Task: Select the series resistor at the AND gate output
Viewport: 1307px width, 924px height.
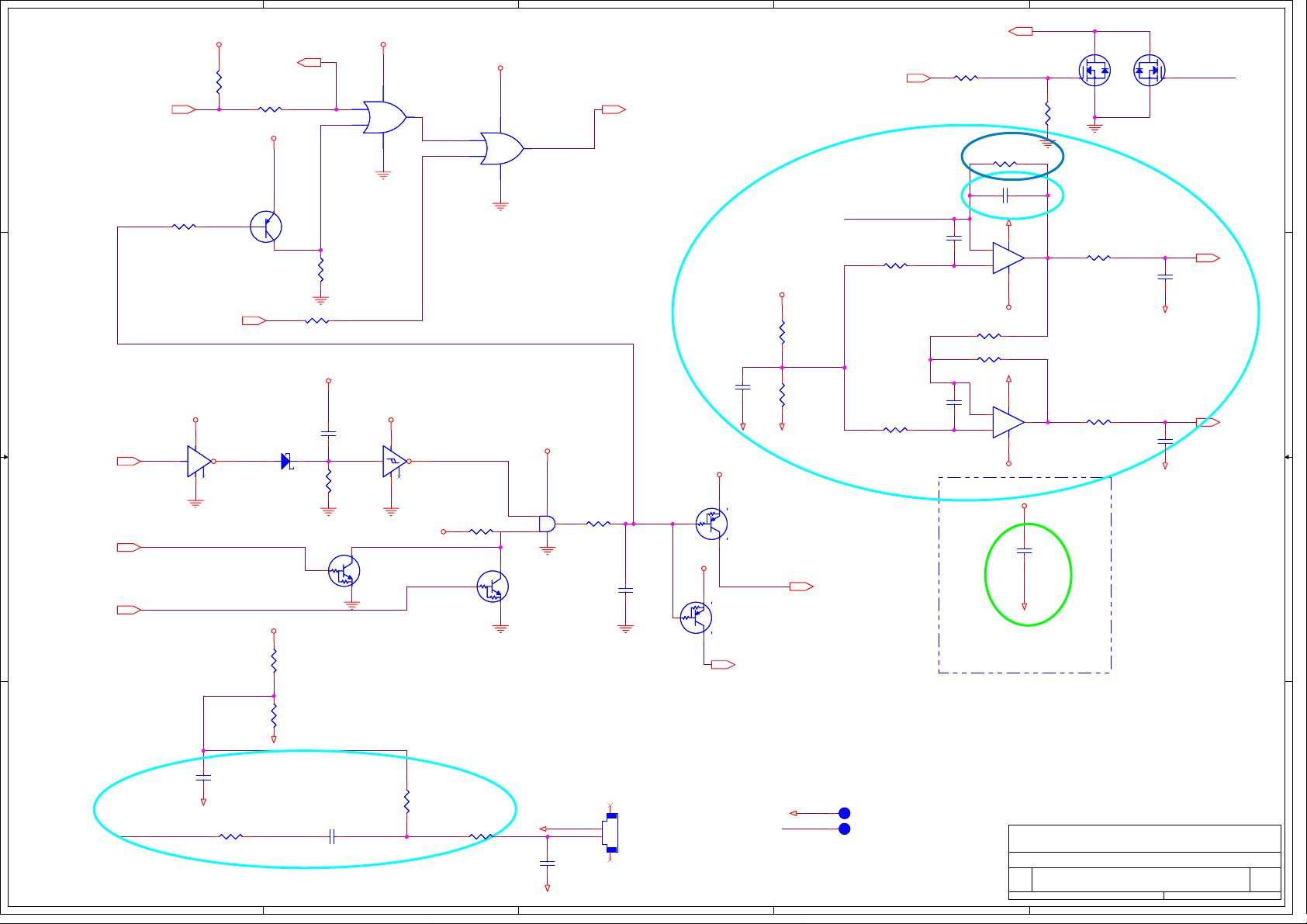Action: point(598,524)
